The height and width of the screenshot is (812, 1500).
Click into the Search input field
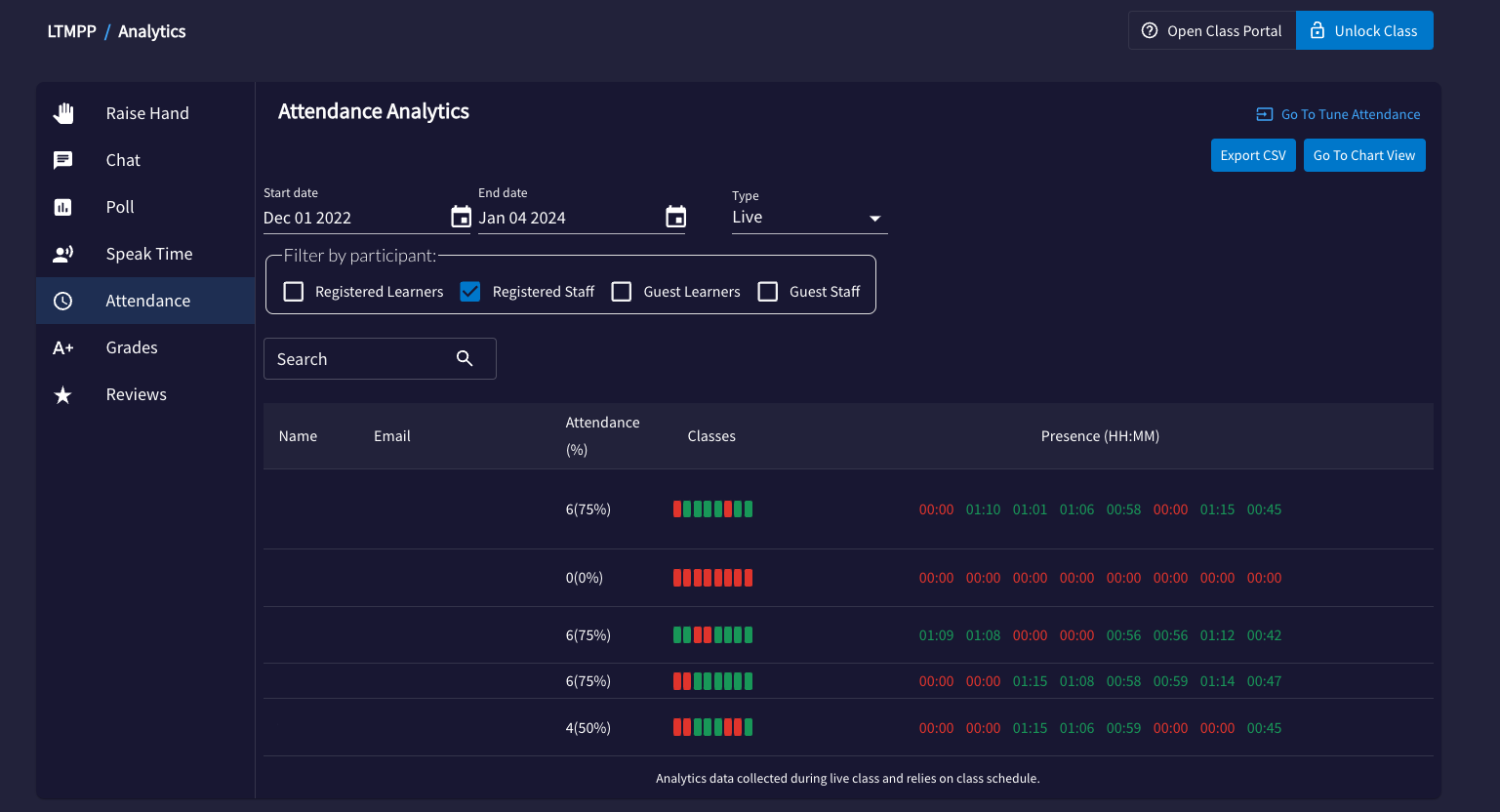click(361, 358)
